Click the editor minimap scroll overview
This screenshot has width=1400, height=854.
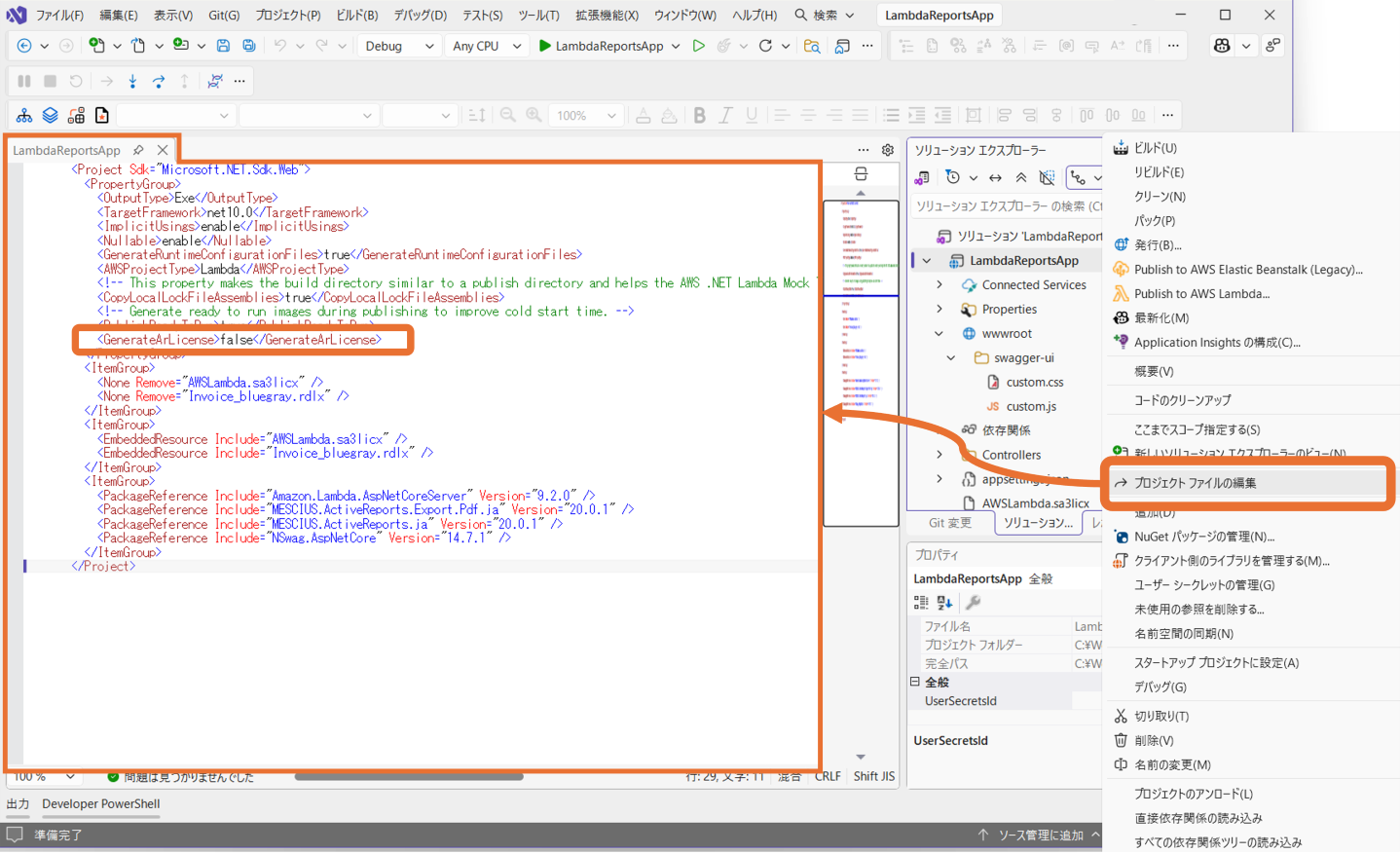[861, 362]
